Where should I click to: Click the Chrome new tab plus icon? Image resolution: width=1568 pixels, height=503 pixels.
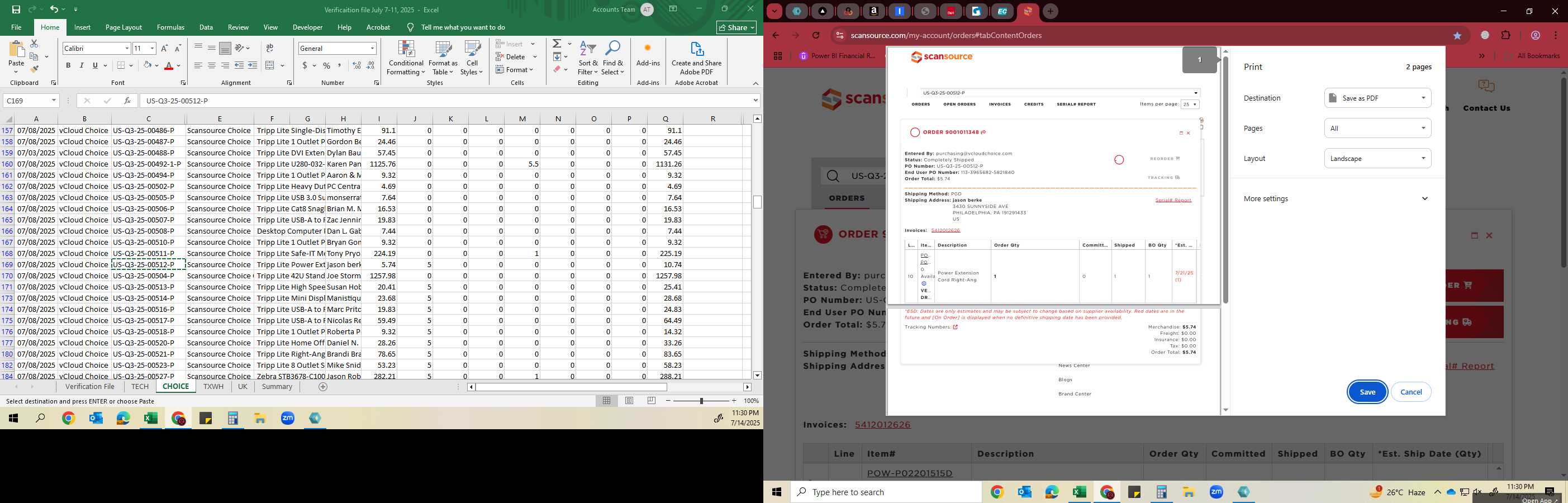coord(1050,11)
